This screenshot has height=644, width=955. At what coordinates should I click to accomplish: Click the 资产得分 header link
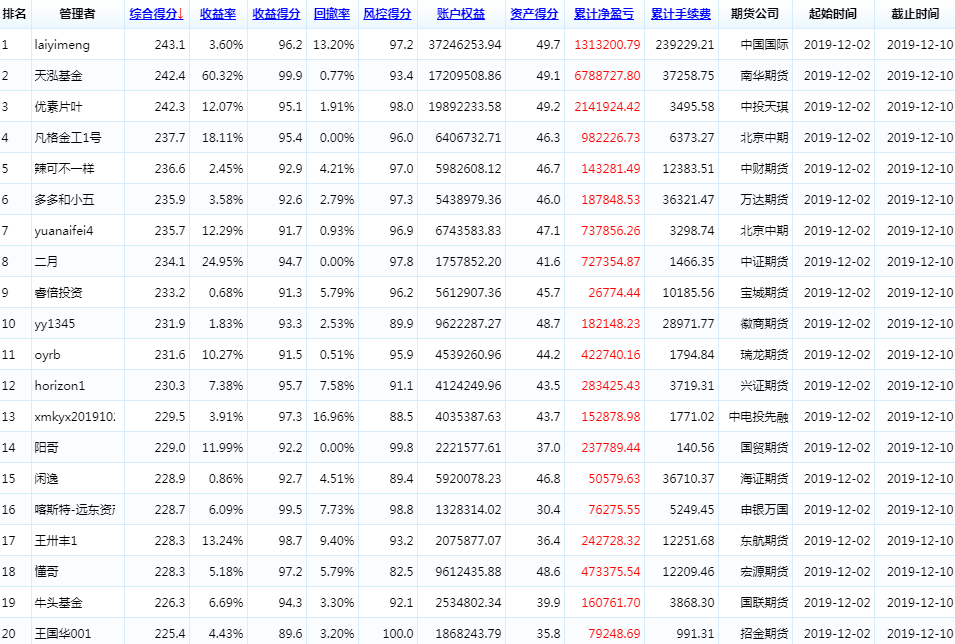coord(534,14)
